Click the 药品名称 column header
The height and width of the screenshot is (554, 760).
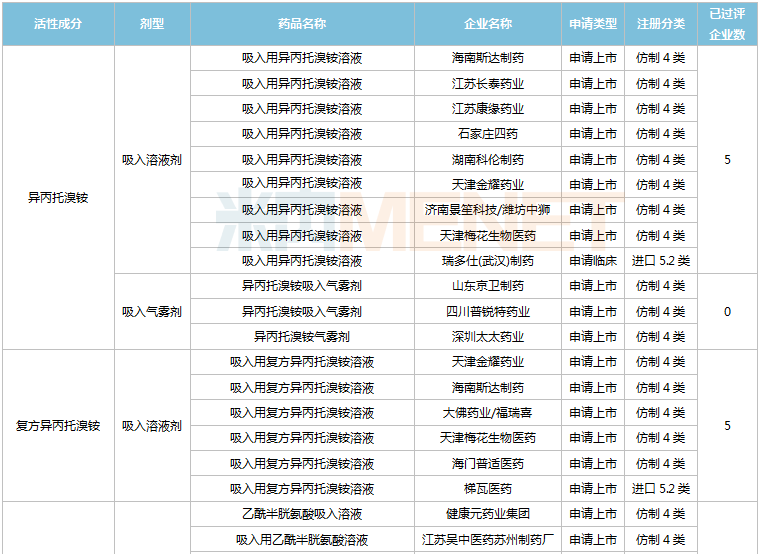click(x=302, y=24)
